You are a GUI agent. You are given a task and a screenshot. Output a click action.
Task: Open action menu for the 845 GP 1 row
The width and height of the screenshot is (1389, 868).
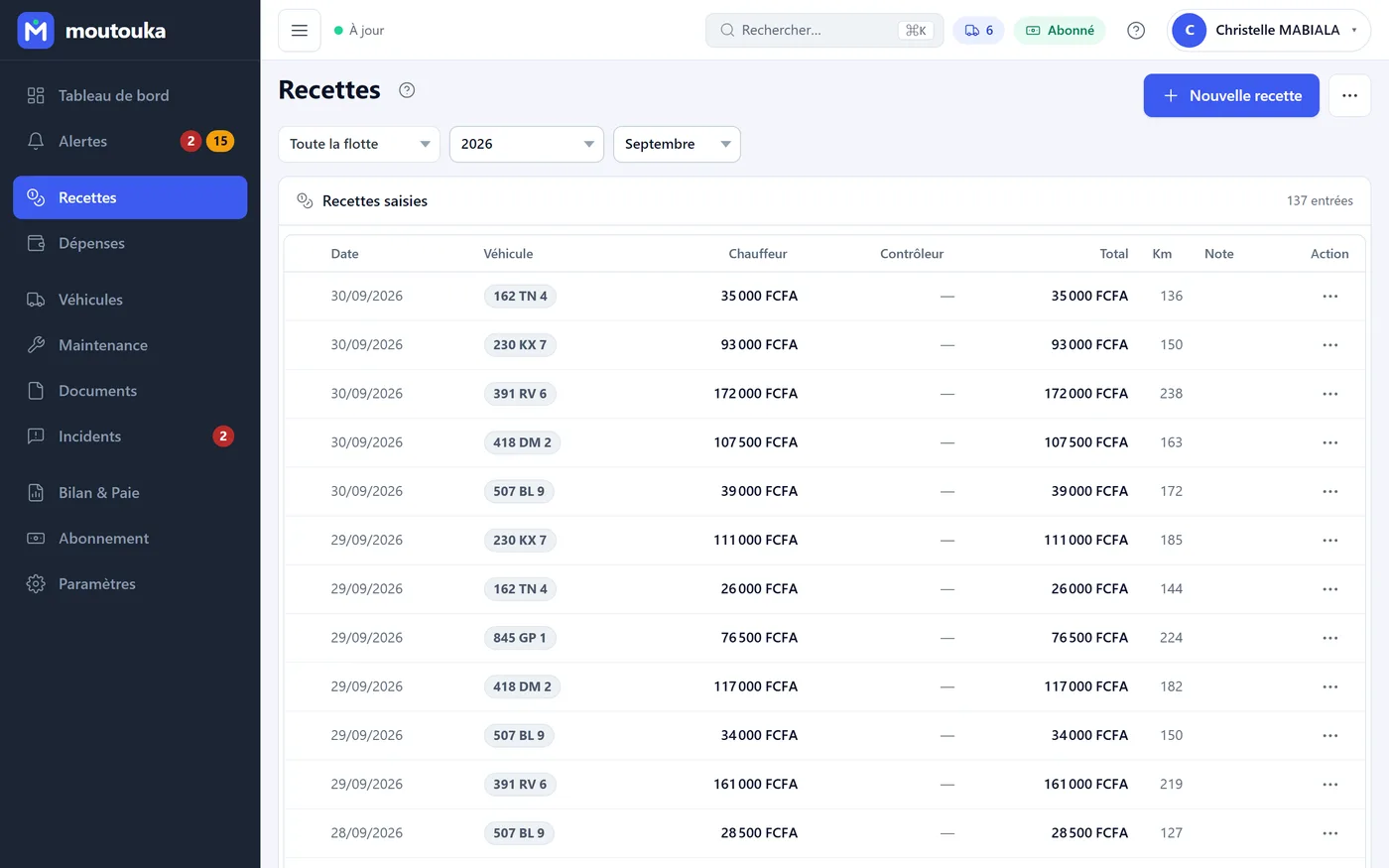1329,638
